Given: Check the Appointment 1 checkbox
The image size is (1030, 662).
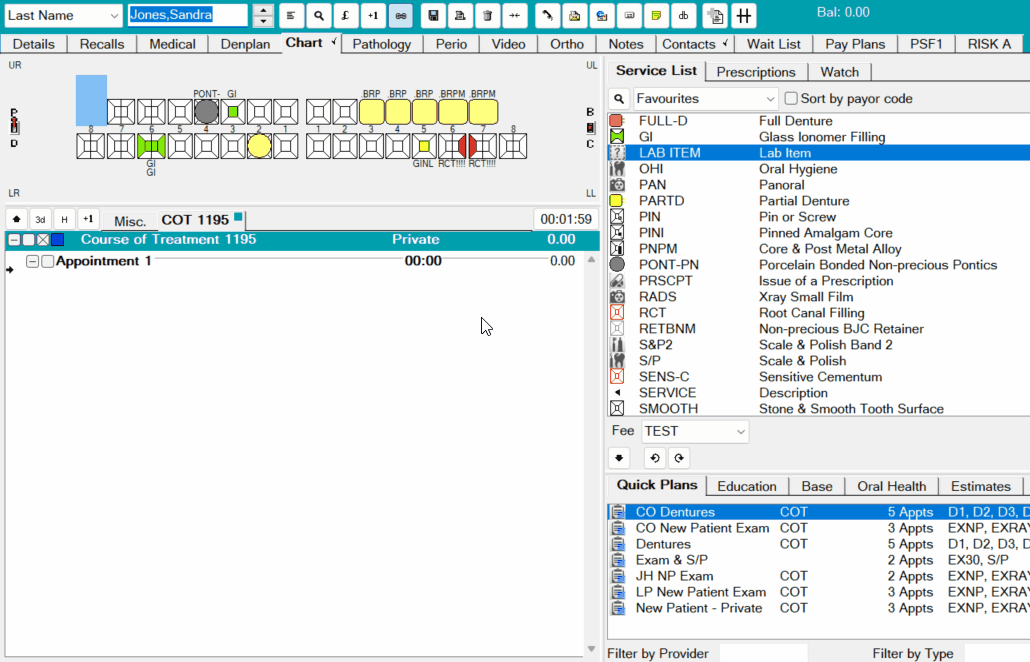Looking at the screenshot, I should (x=47, y=260).
